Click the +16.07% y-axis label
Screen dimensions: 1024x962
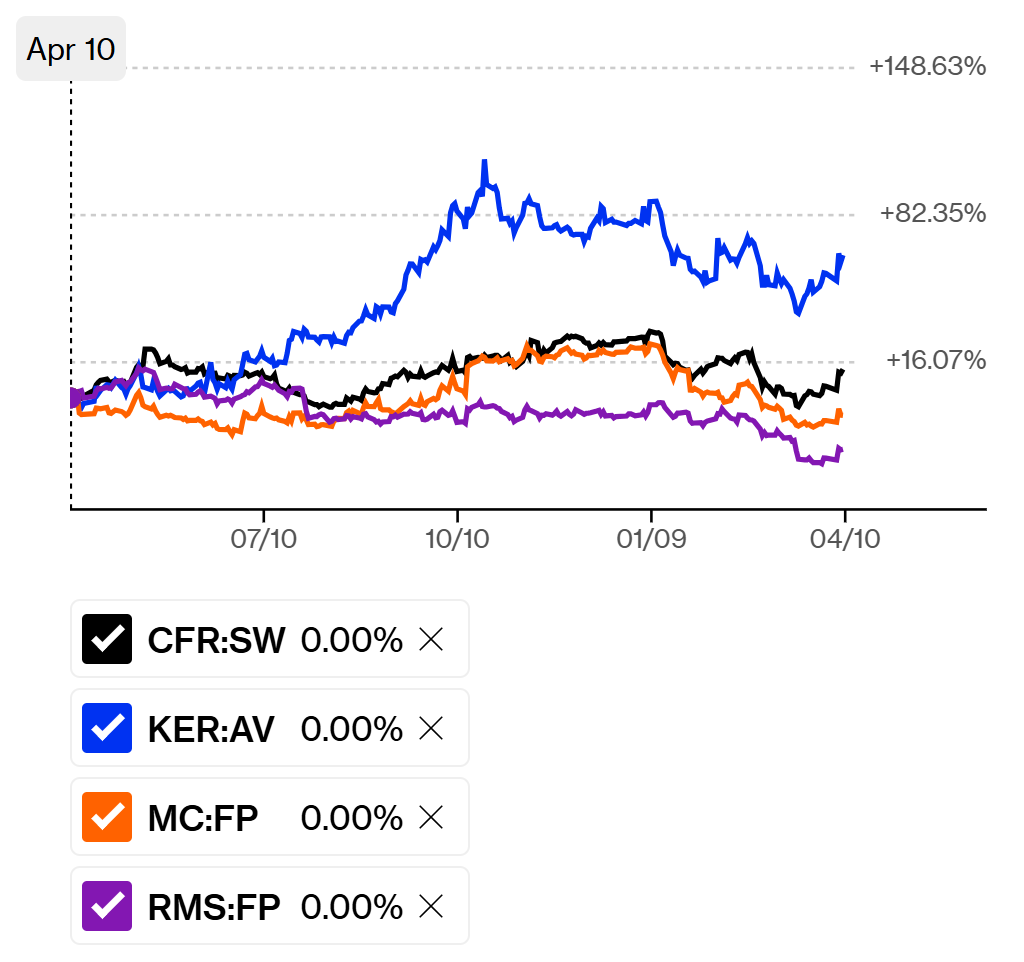936,360
